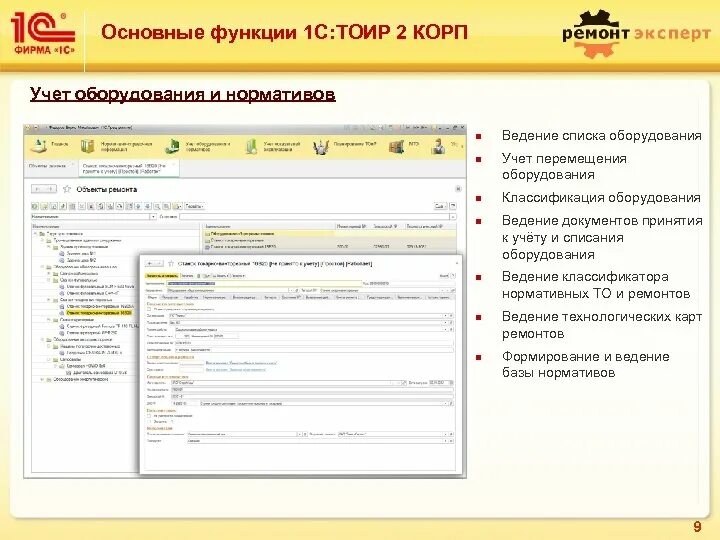Viewport: 720px width, 540px height.
Task: Open Нормативно-справочная информация section icon
Action: tap(87, 146)
